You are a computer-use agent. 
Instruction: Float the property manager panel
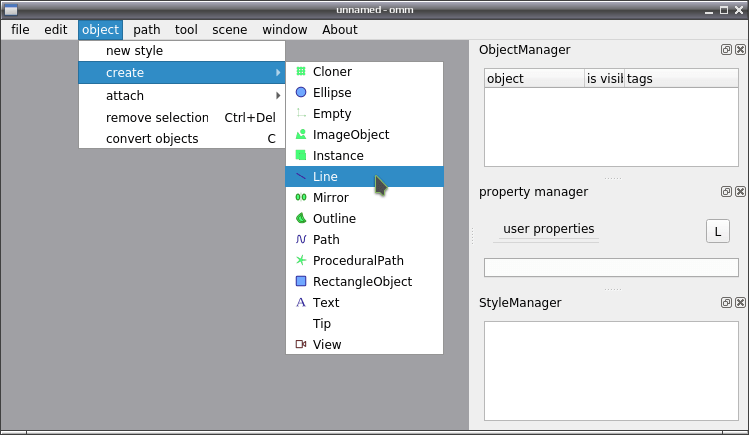tap(726, 191)
